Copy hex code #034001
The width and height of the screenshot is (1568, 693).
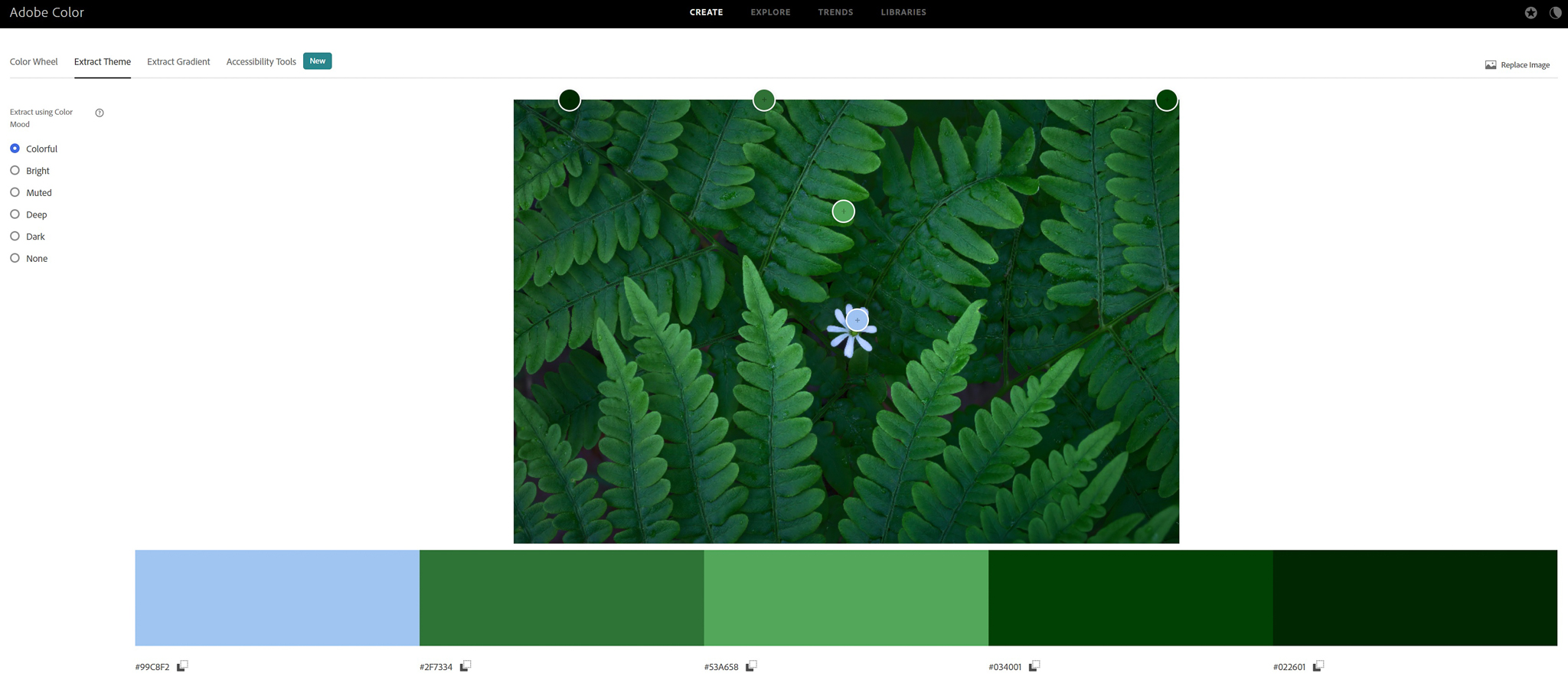click(1034, 666)
